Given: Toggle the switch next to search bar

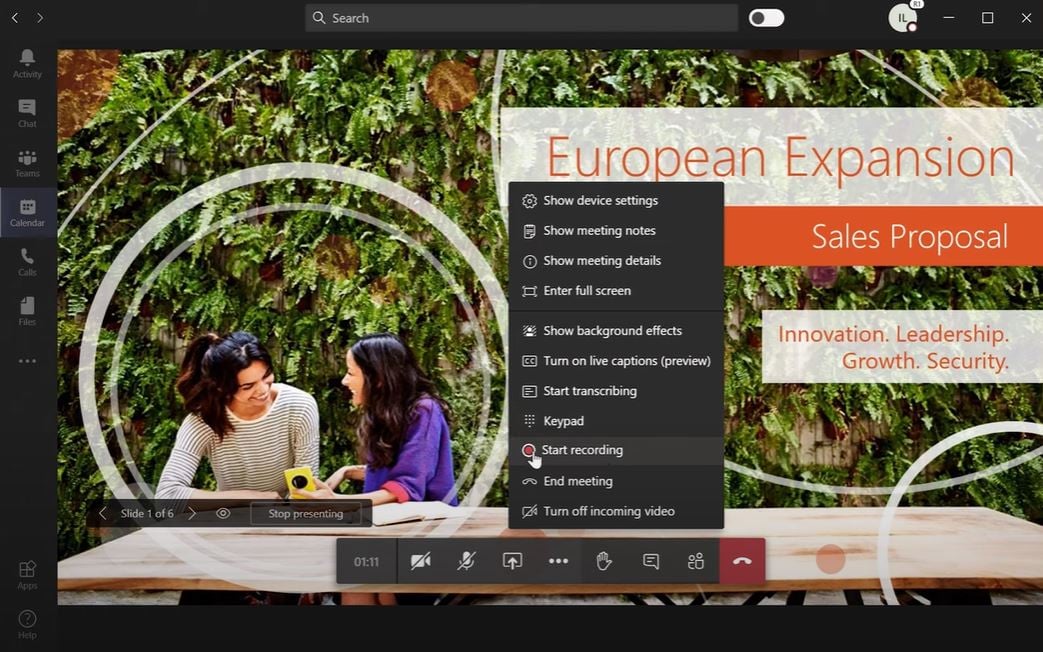Looking at the screenshot, I should (x=766, y=18).
